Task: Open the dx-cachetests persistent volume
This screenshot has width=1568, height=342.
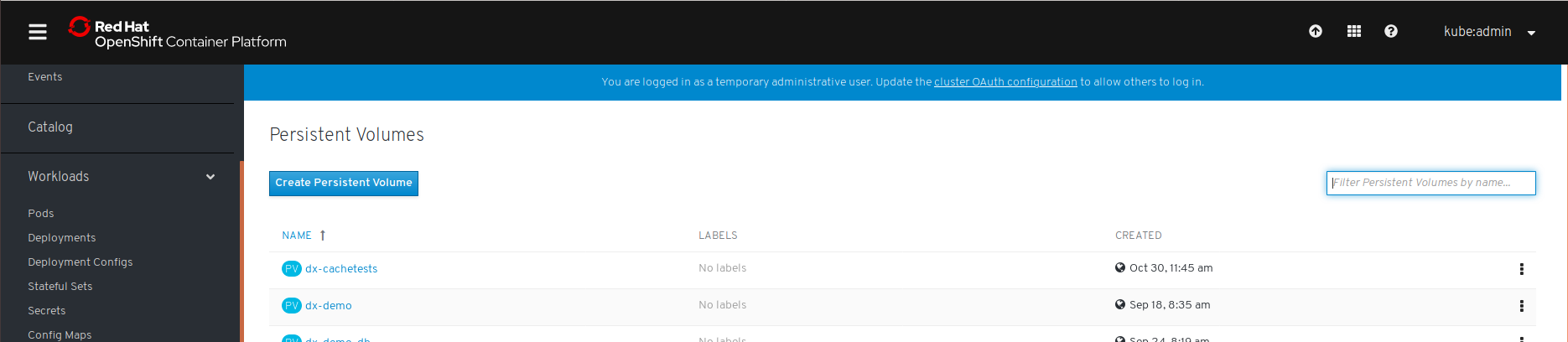Action: pyautogui.click(x=341, y=269)
